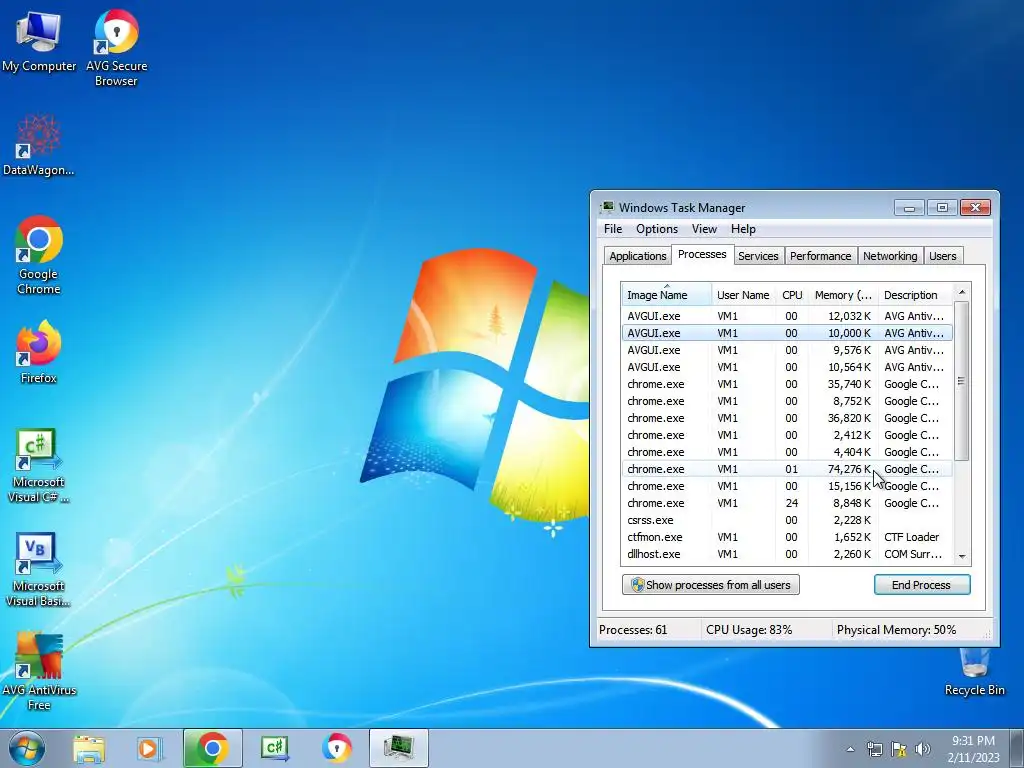1024x768 pixels.
Task: Select AVGUI.exe row using 12,032 K
Action: click(x=787, y=316)
